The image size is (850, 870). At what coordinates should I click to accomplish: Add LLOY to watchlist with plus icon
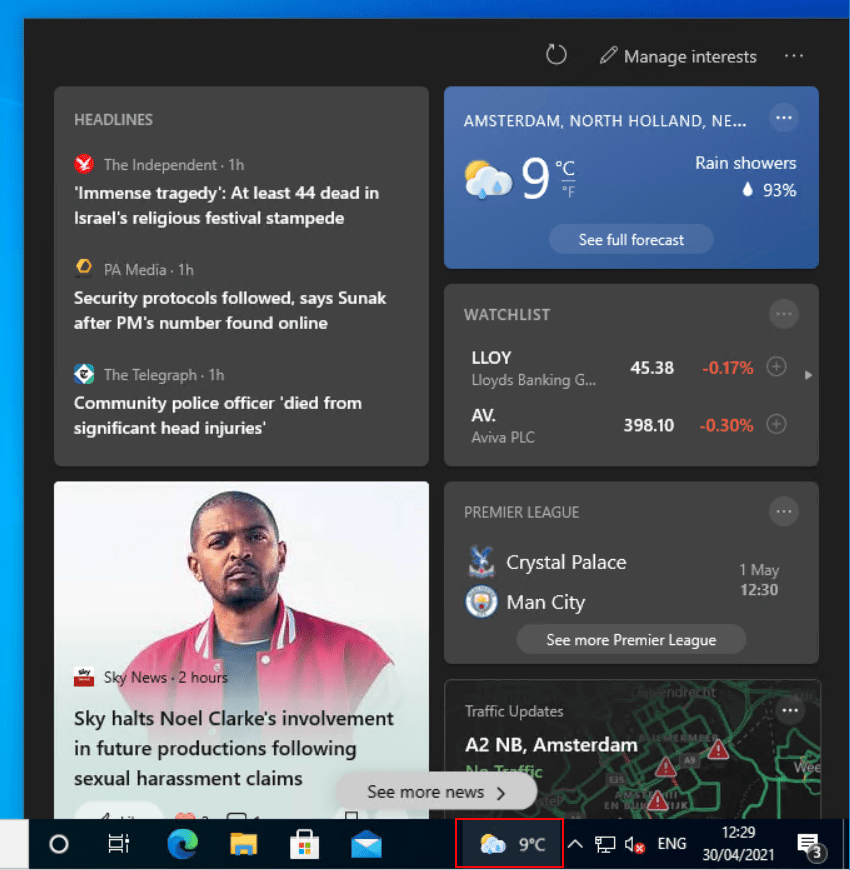click(776, 367)
